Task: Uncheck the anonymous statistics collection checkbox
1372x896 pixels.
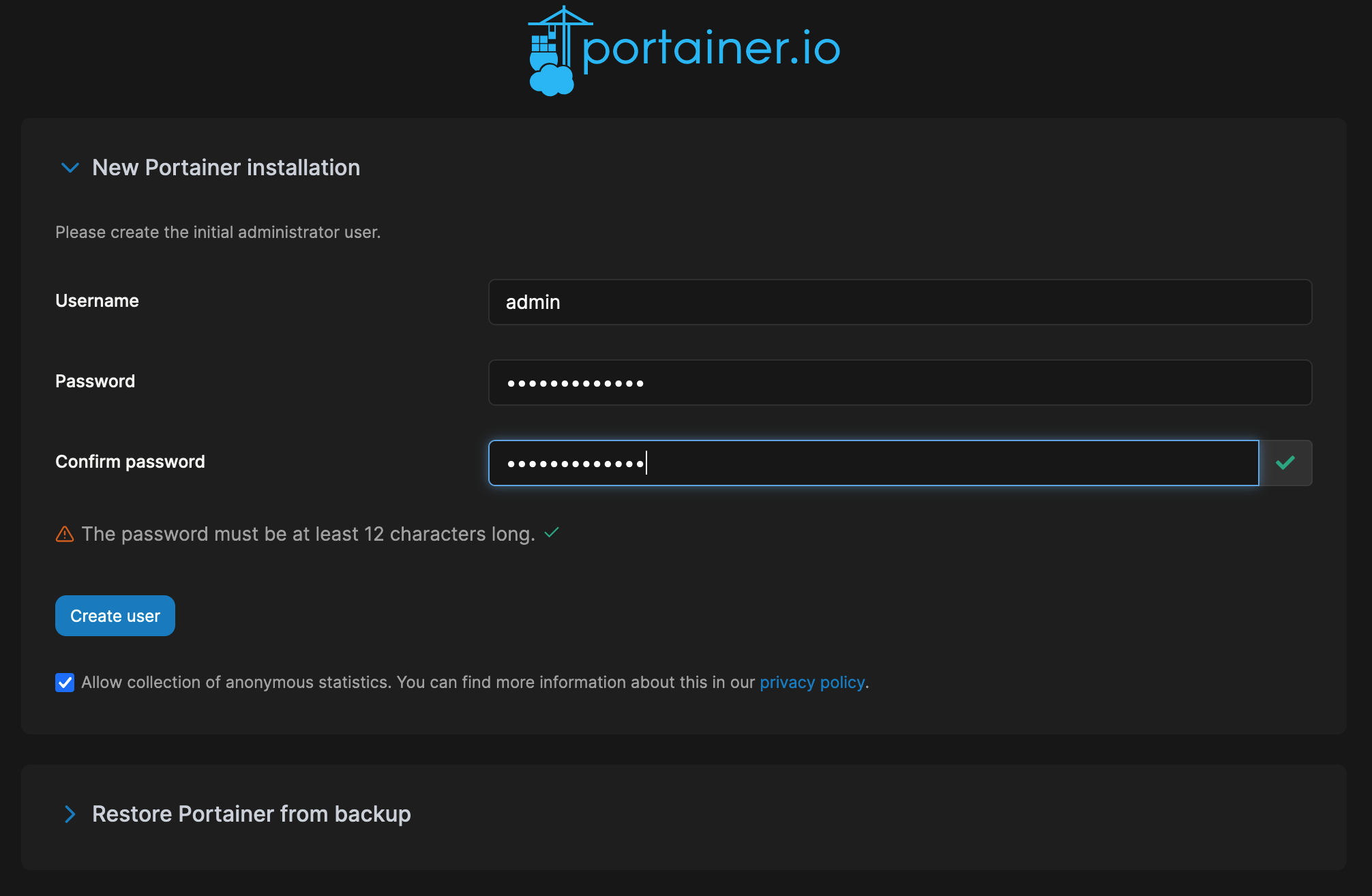Action: 65,683
